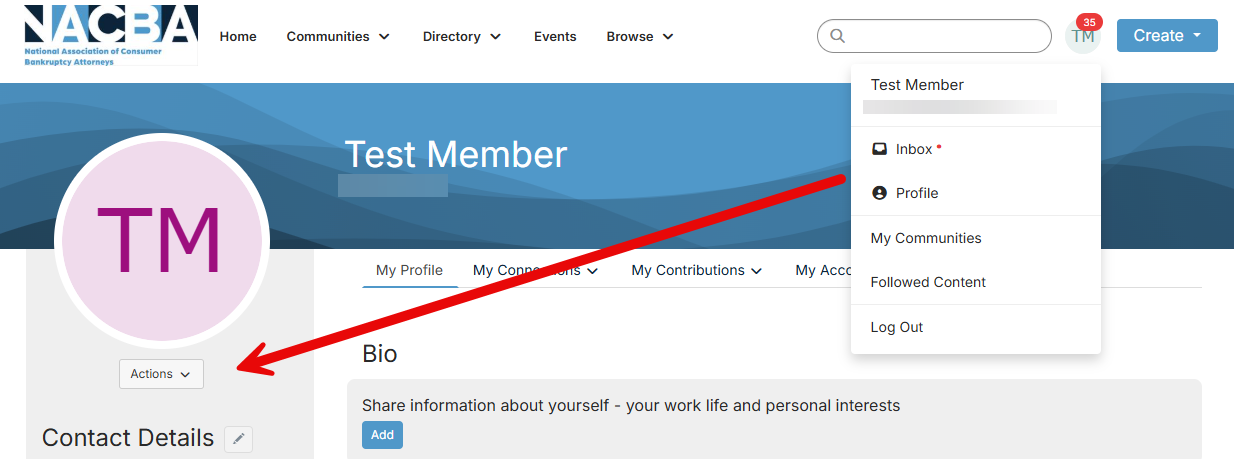Viewport: 1234px width, 459px height.
Task: Go to the Home page link
Action: (238, 36)
